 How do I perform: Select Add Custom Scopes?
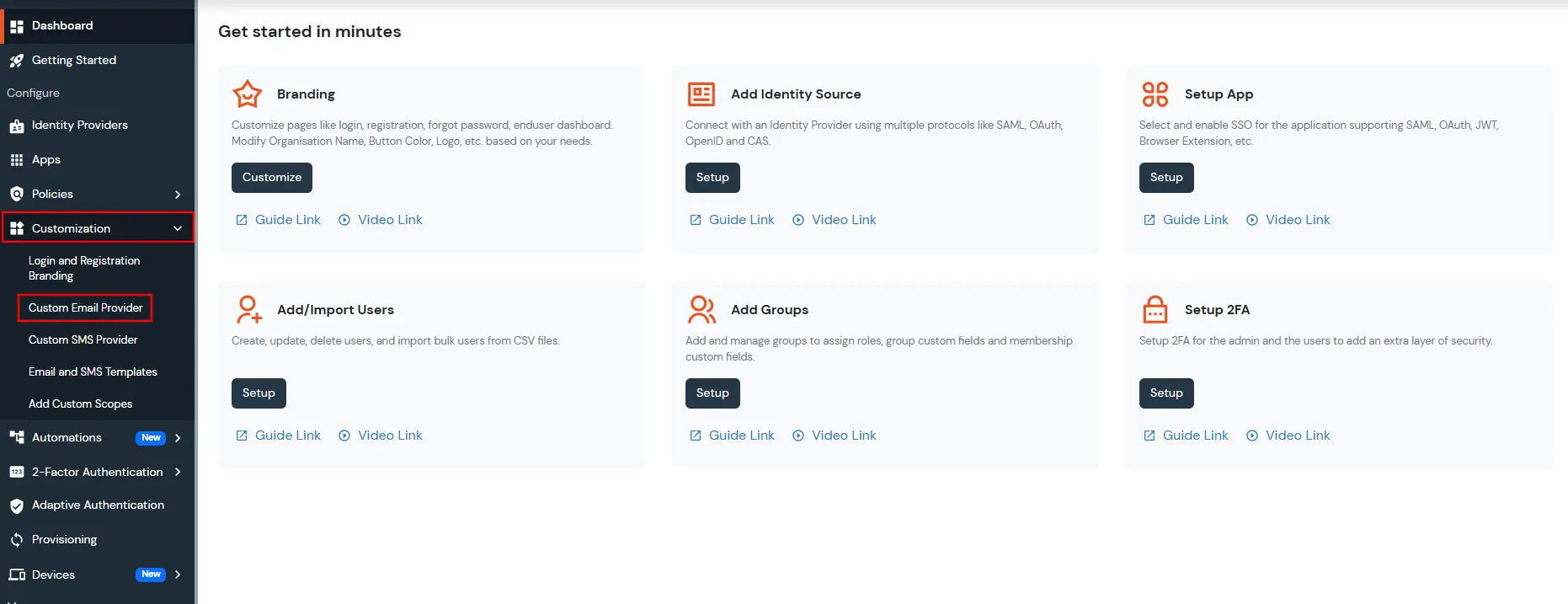[80, 404]
